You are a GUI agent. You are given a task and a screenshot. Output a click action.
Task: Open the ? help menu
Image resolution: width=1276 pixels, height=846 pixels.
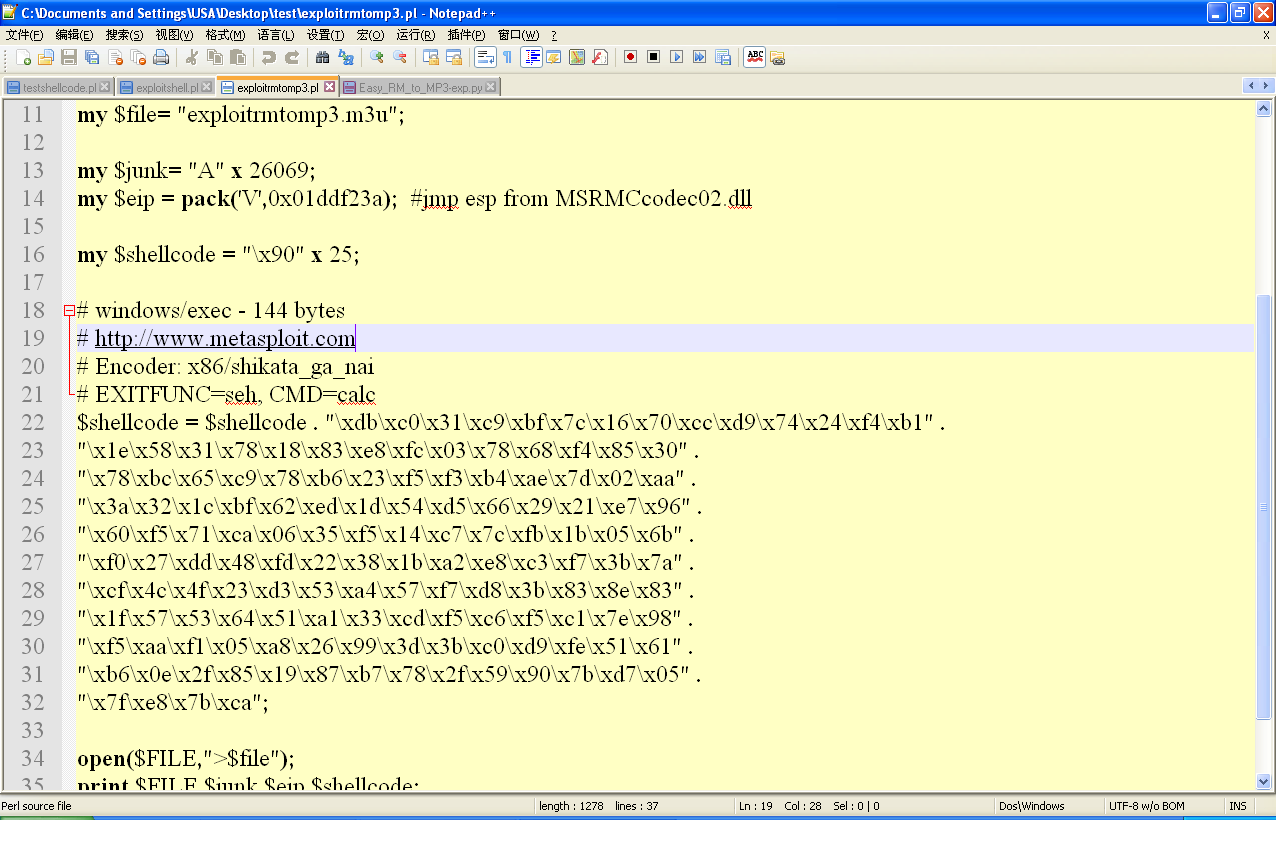[554, 35]
